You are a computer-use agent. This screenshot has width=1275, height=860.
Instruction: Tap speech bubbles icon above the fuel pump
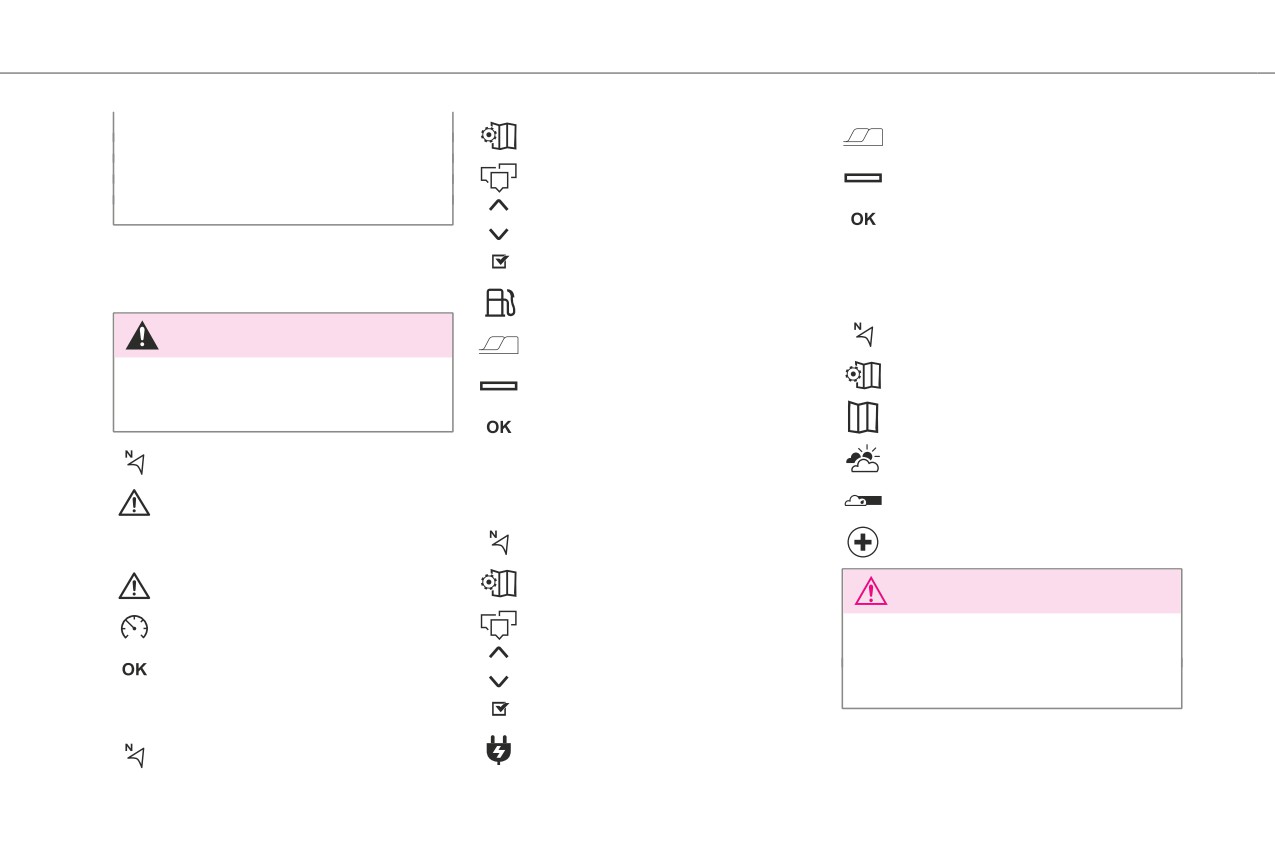[499, 177]
